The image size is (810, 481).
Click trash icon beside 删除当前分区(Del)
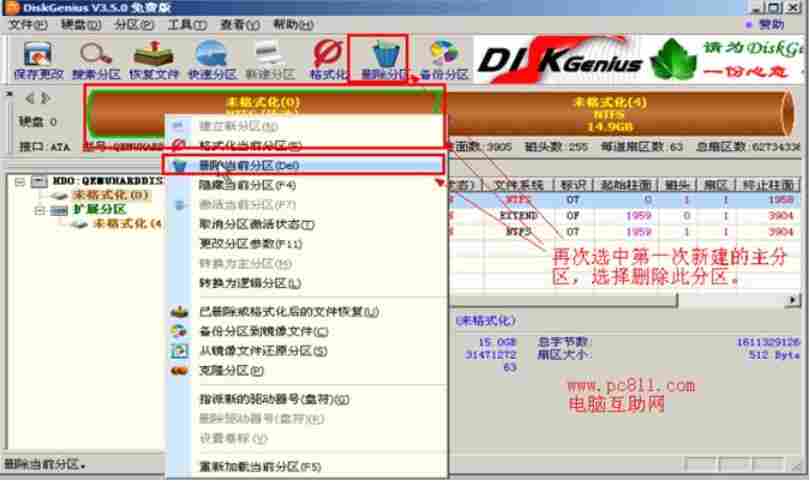(x=179, y=166)
